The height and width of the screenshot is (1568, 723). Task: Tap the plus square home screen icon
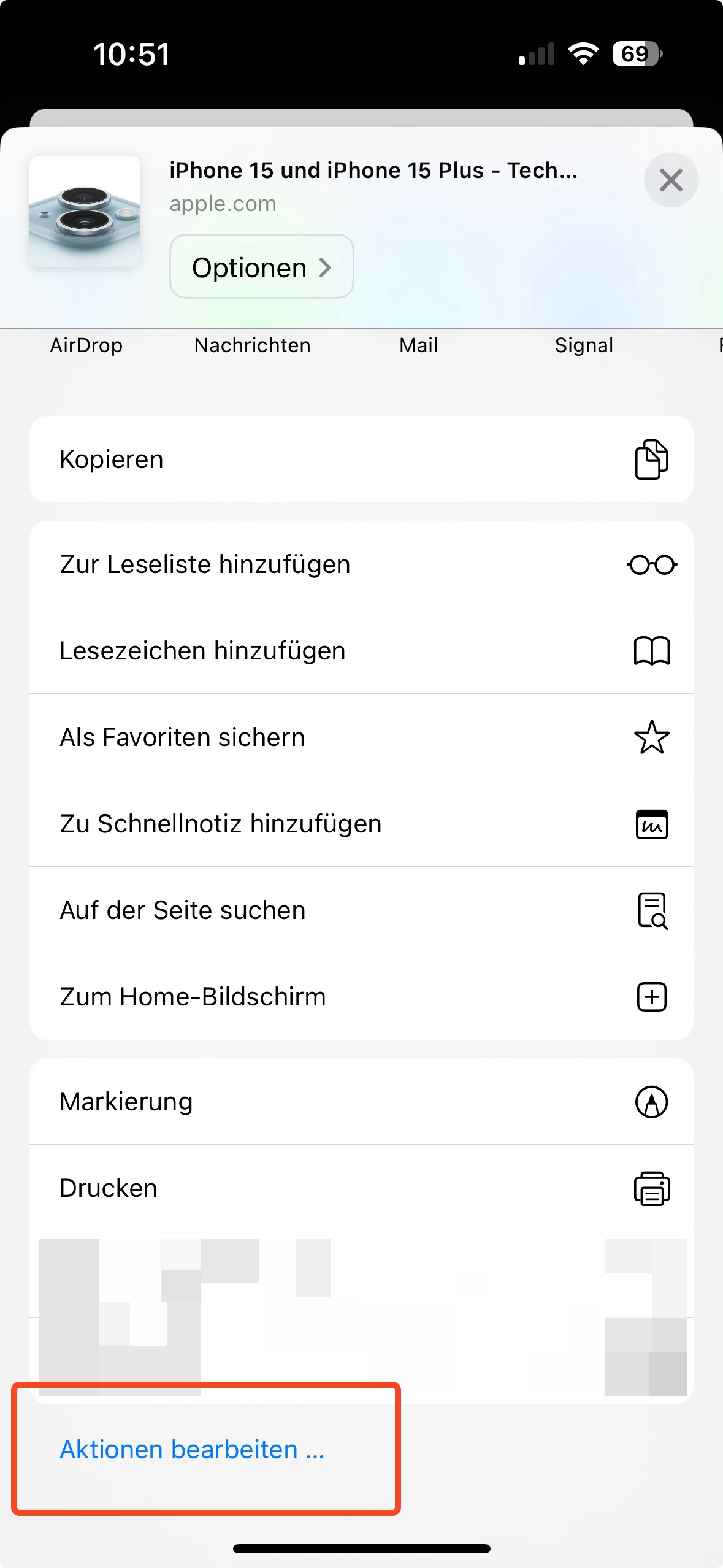(651, 997)
